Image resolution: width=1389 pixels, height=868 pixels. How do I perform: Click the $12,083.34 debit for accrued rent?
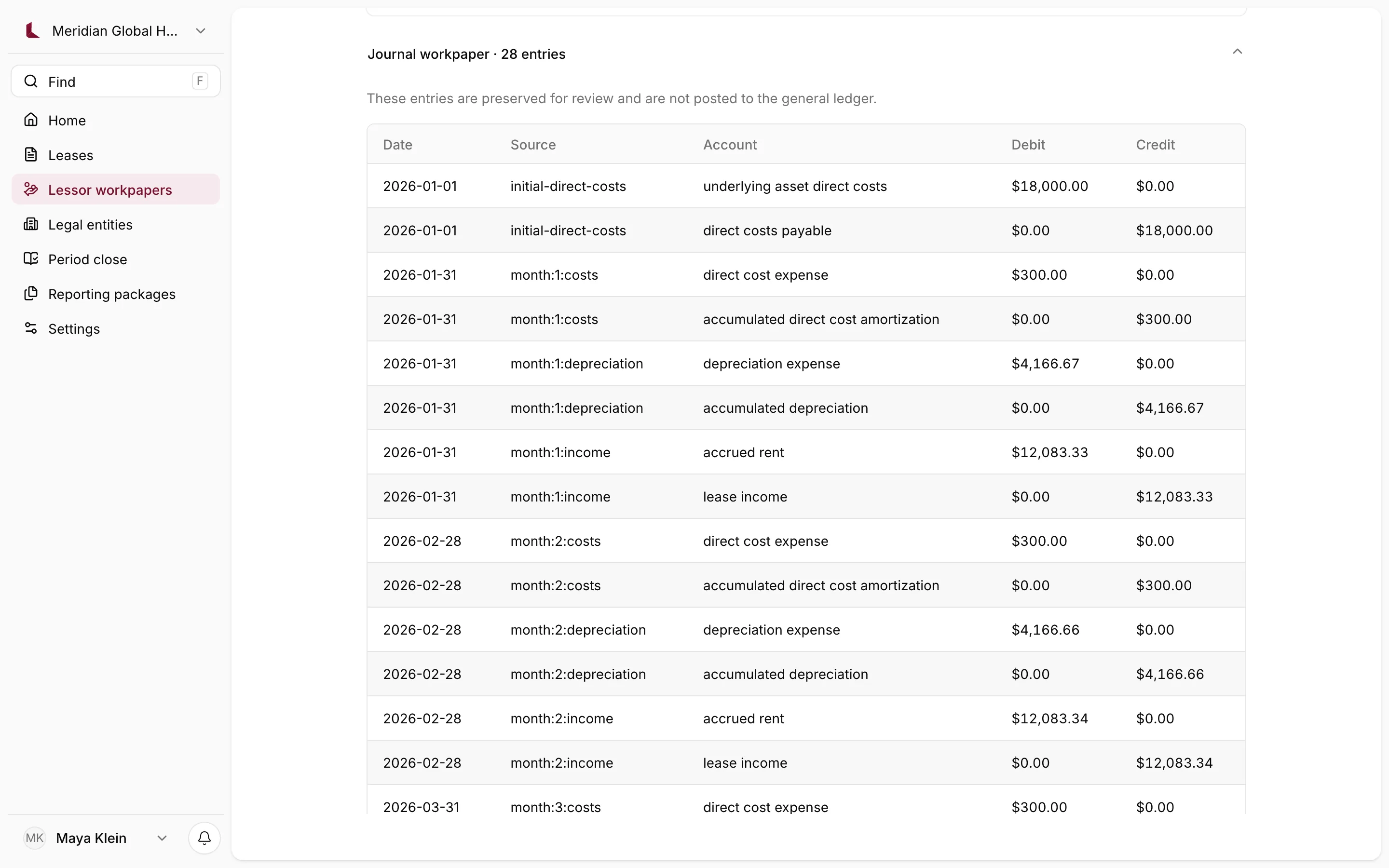(1050, 718)
